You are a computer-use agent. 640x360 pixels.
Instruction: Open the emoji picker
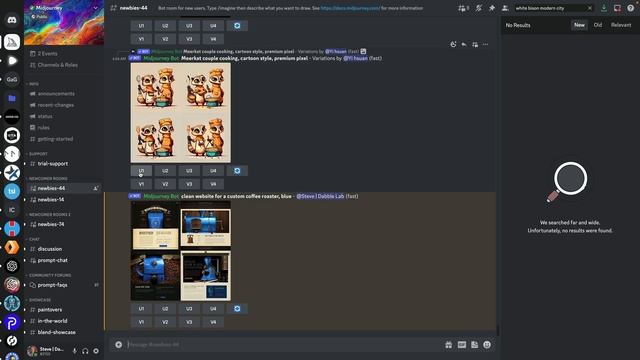click(487, 344)
